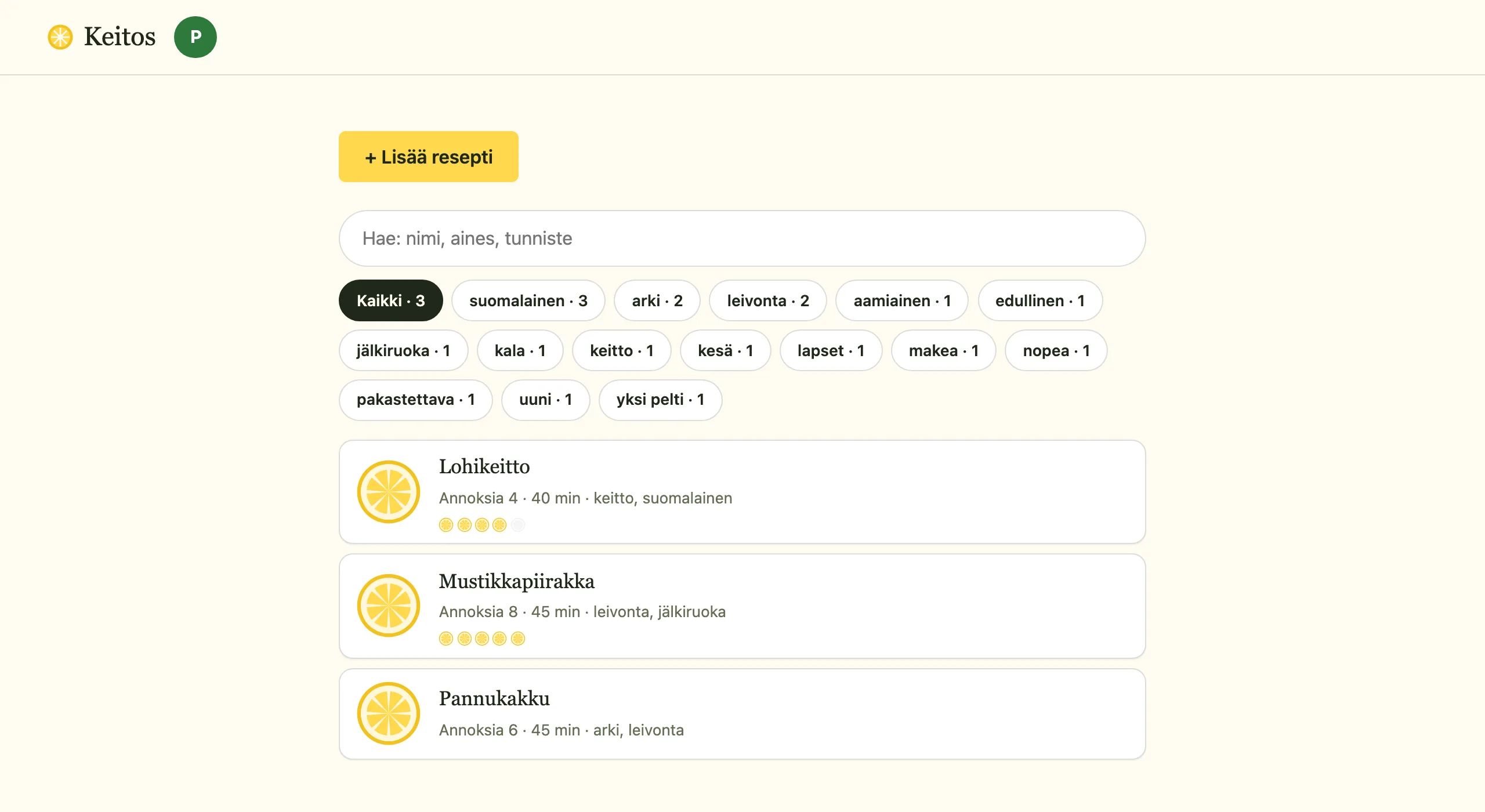Filter by the arki tag
Screen dimensions: 1485x812
[x=657, y=300]
